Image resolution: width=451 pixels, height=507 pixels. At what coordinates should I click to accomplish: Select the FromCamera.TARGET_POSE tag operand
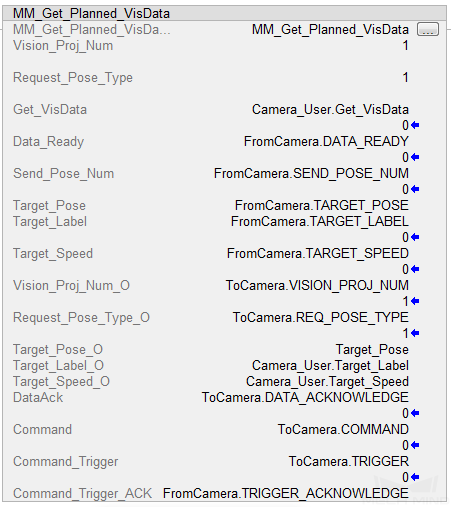pos(322,206)
